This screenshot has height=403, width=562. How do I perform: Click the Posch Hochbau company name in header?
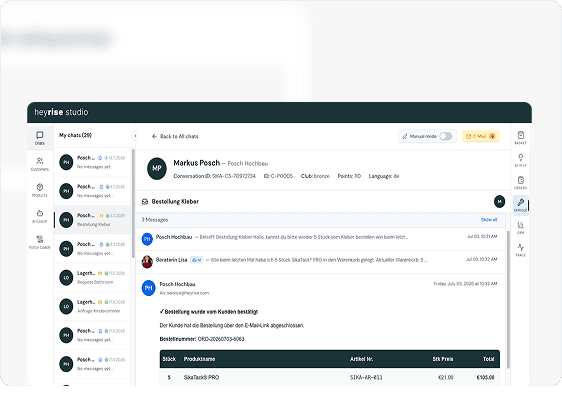(x=248, y=163)
